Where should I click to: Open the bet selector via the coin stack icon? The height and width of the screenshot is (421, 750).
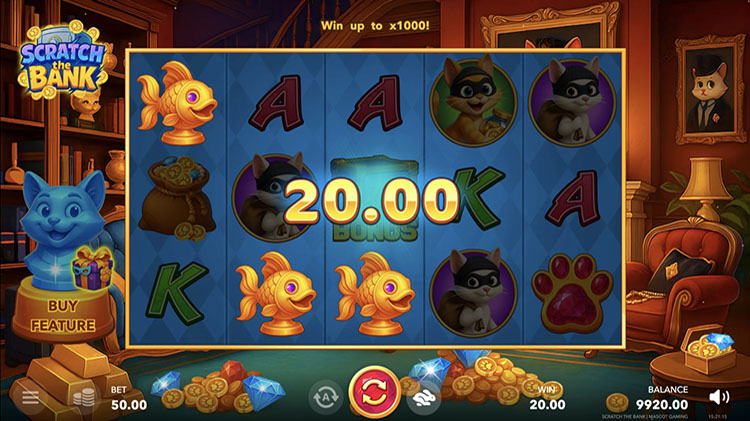pos(84,398)
